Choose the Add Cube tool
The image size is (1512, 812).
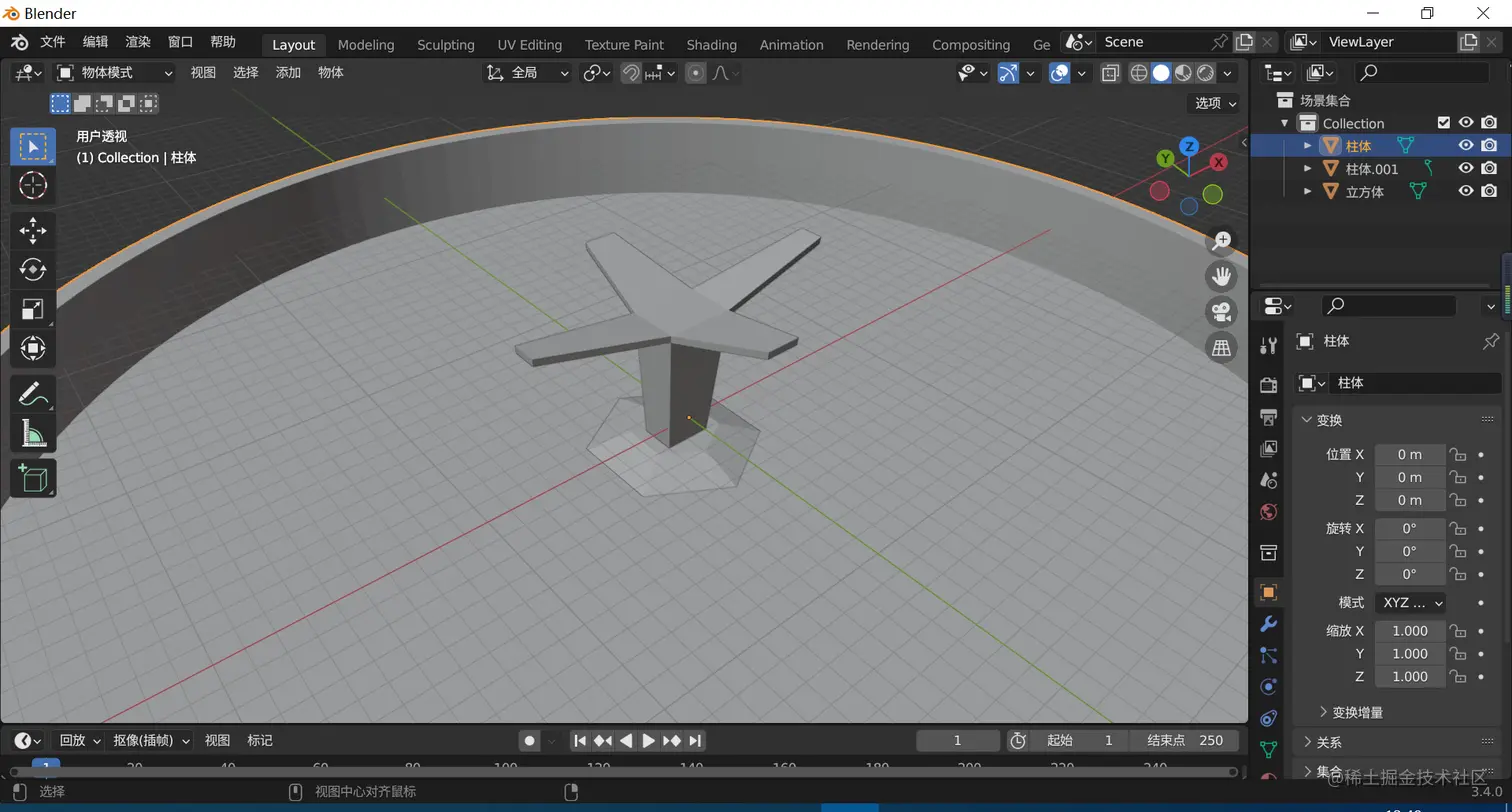[33, 478]
